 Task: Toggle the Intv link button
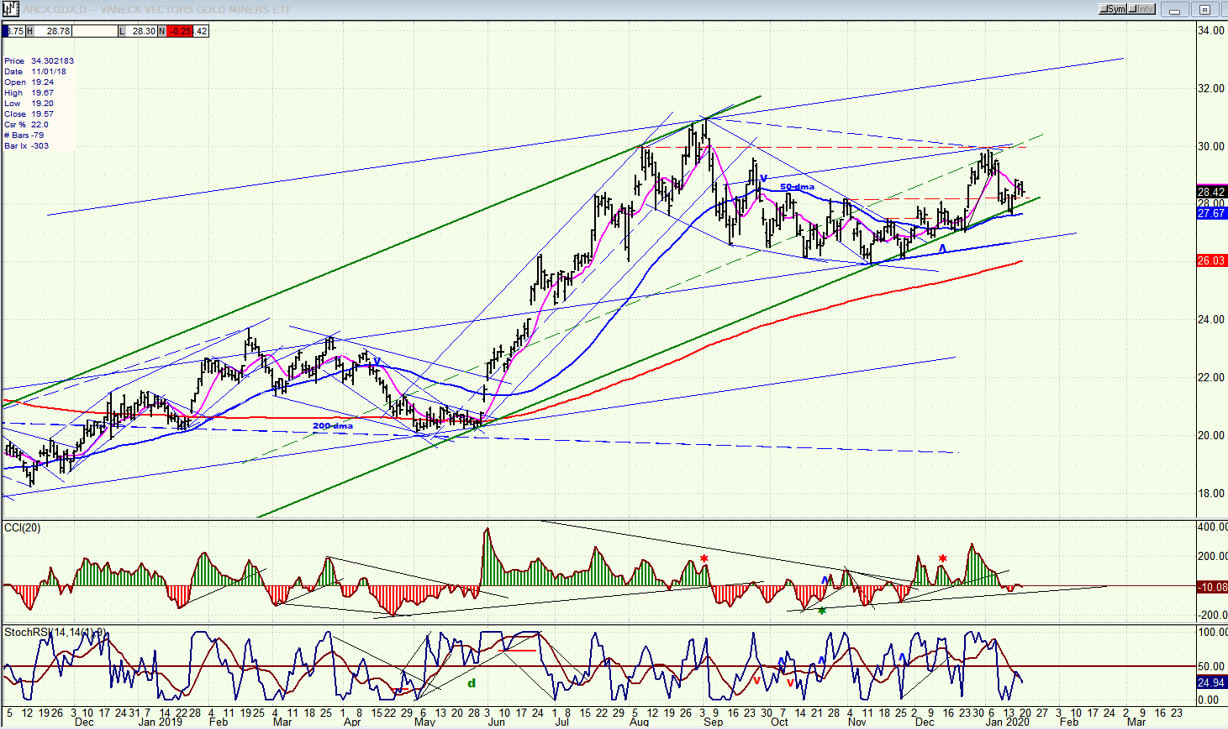(1143, 10)
